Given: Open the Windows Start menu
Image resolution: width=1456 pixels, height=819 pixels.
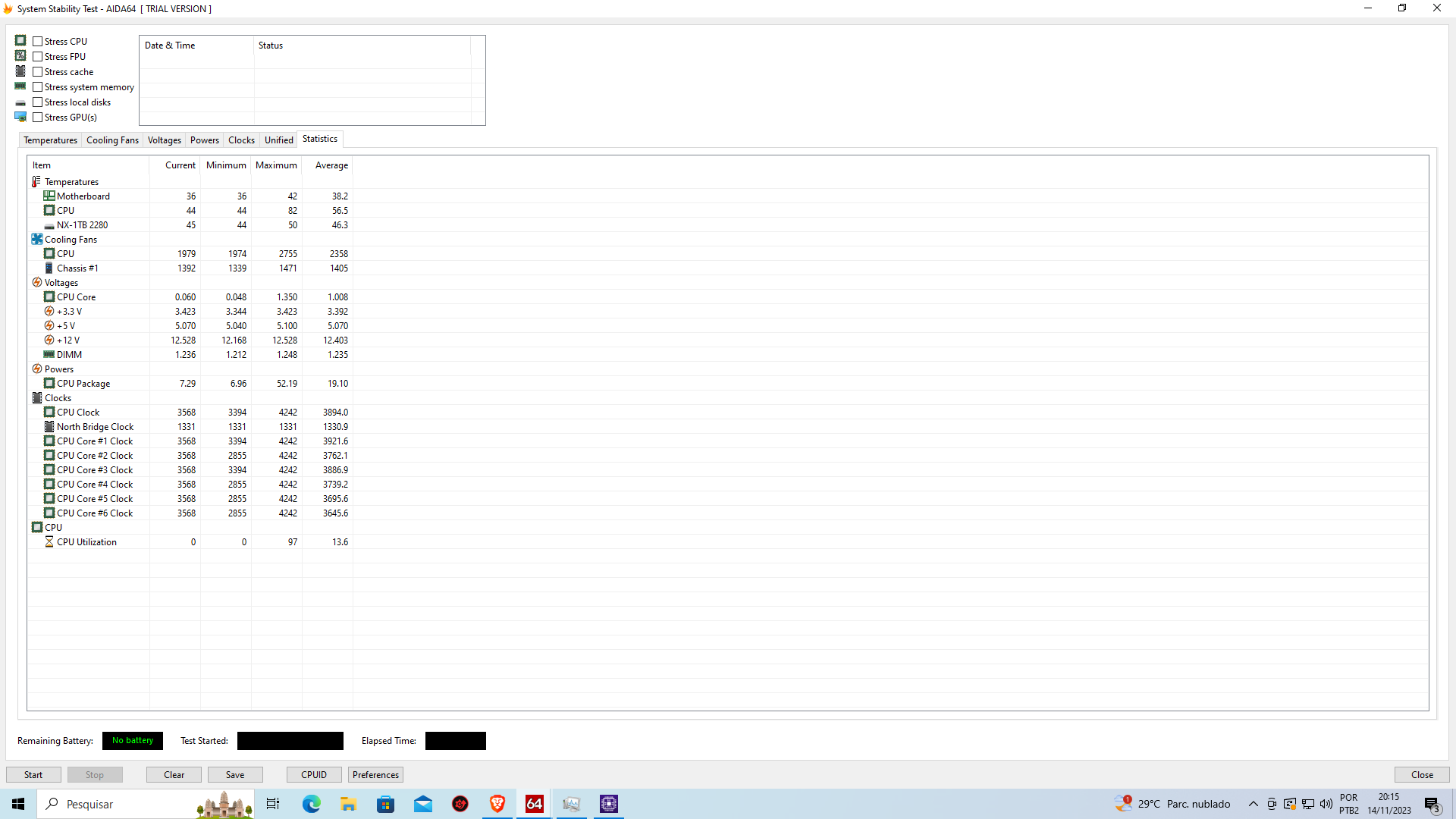Looking at the screenshot, I should tap(18, 804).
